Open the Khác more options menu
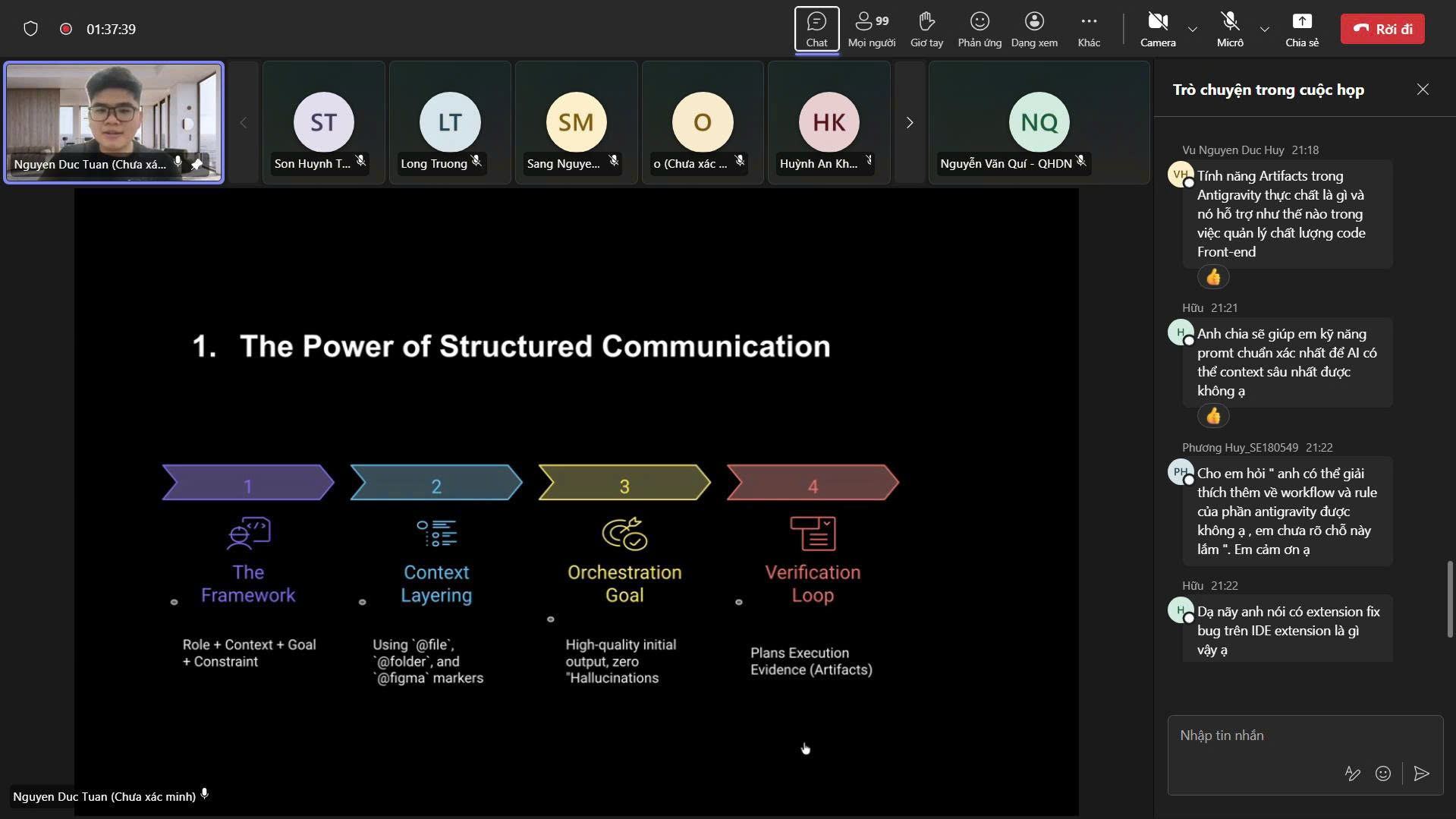This screenshot has height=819, width=1456. [x=1088, y=29]
